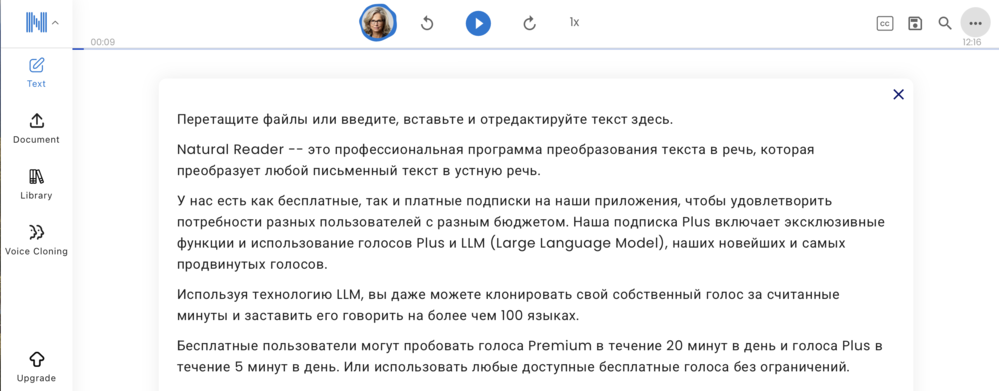Click the NaturalReader logo icon
This screenshot has height=391, width=999.
tap(36, 23)
